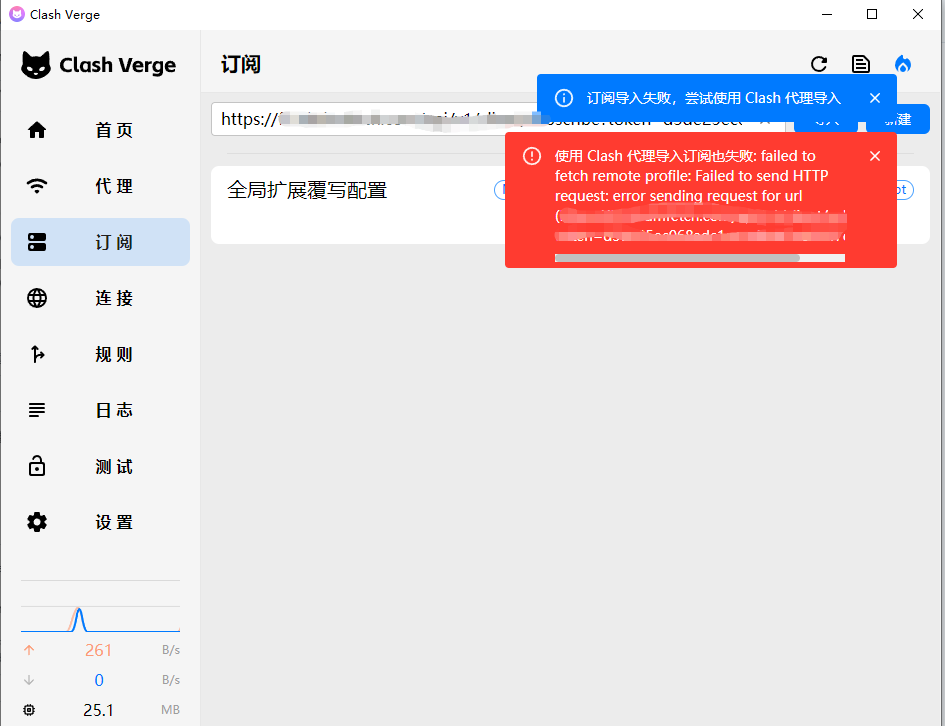Refresh all profiles with the reload icon
The image size is (945, 726).
(818, 64)
